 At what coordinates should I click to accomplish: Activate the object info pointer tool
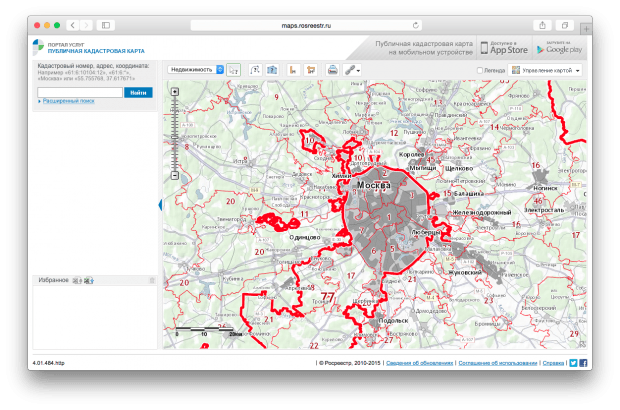pos(233,70)
